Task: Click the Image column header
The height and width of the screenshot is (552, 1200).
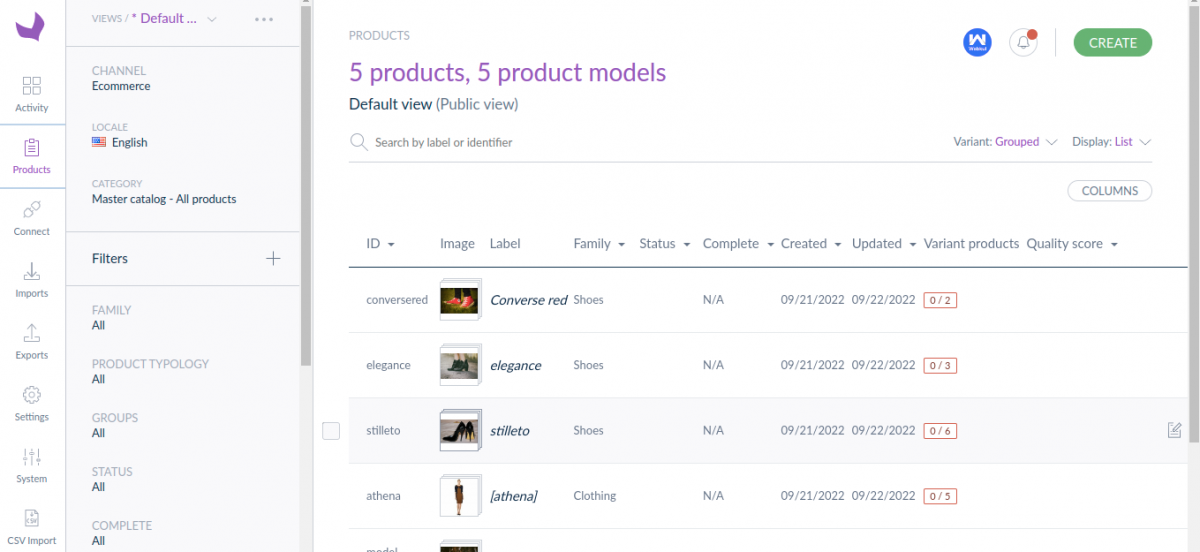Action: (457, 244)
